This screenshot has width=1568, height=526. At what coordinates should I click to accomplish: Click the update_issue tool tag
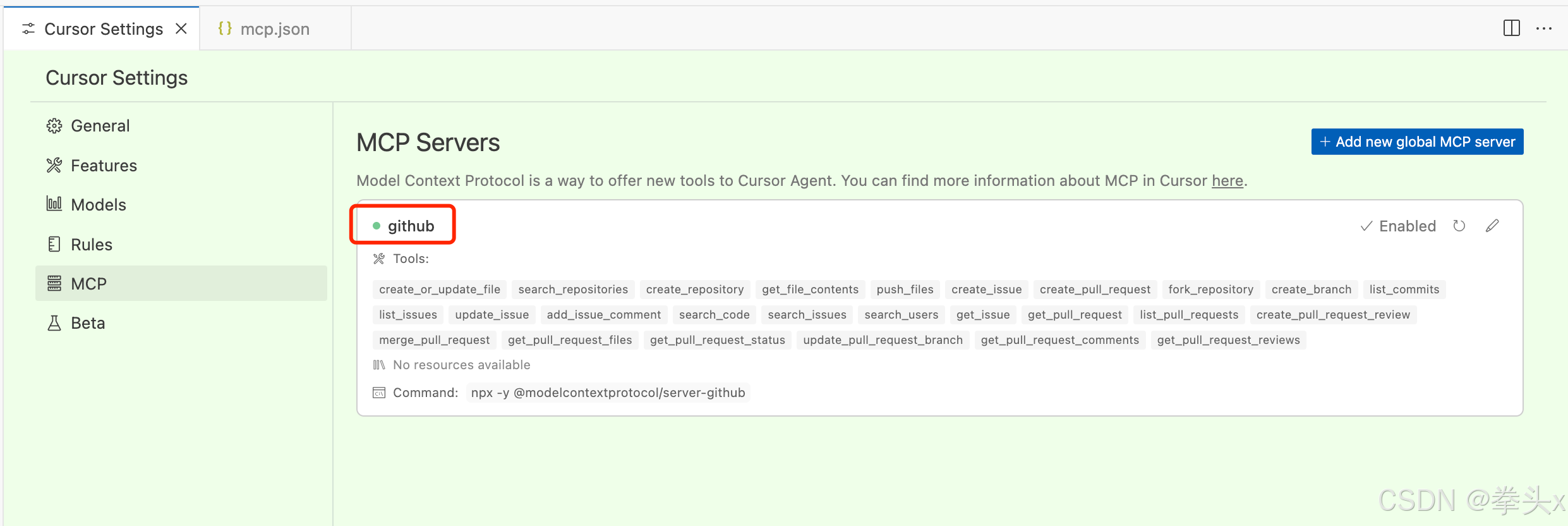tap(492, 315)
